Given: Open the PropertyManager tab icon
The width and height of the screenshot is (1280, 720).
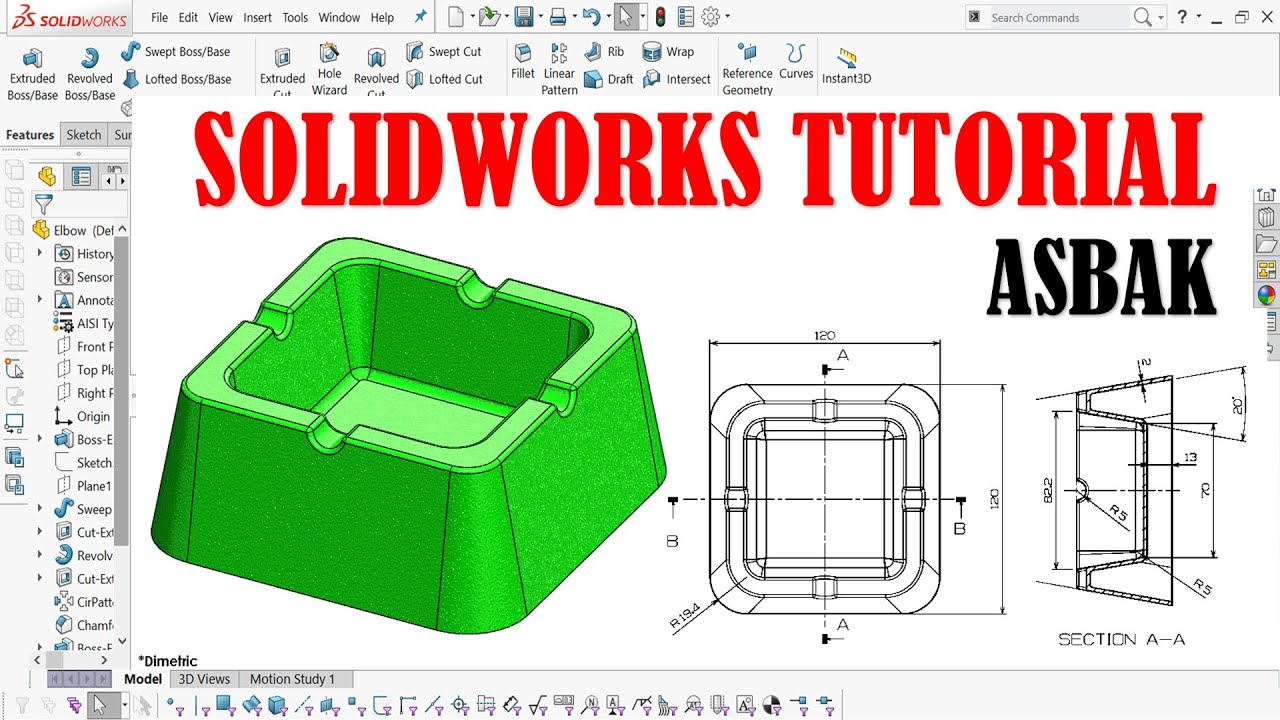Looking at the screenshot, I should point(82,177).
